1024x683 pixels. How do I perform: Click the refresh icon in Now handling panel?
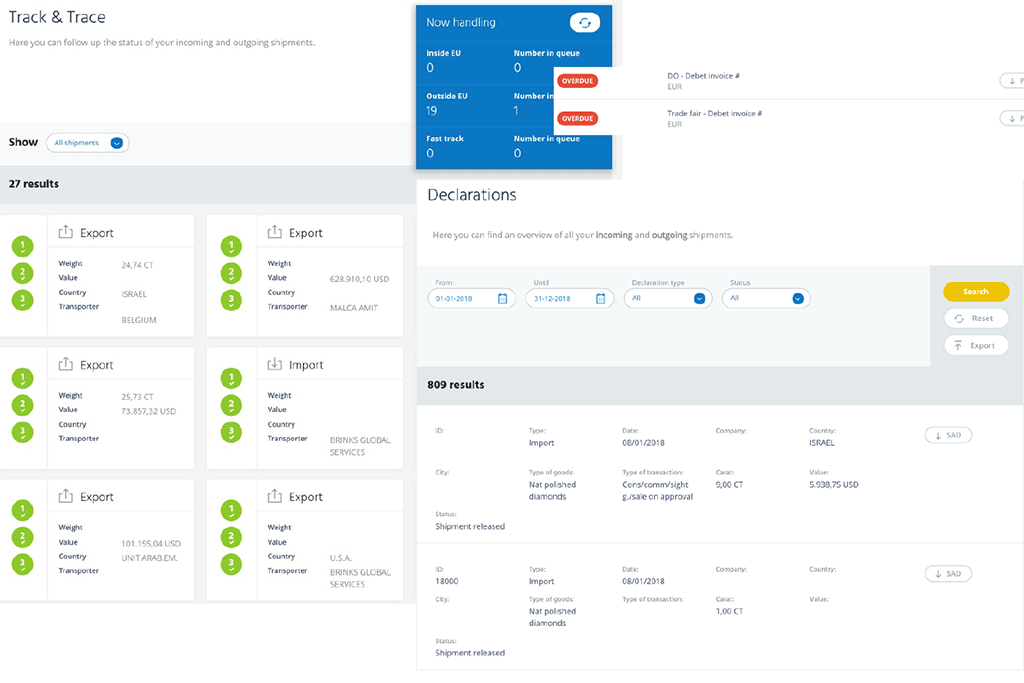584,23
